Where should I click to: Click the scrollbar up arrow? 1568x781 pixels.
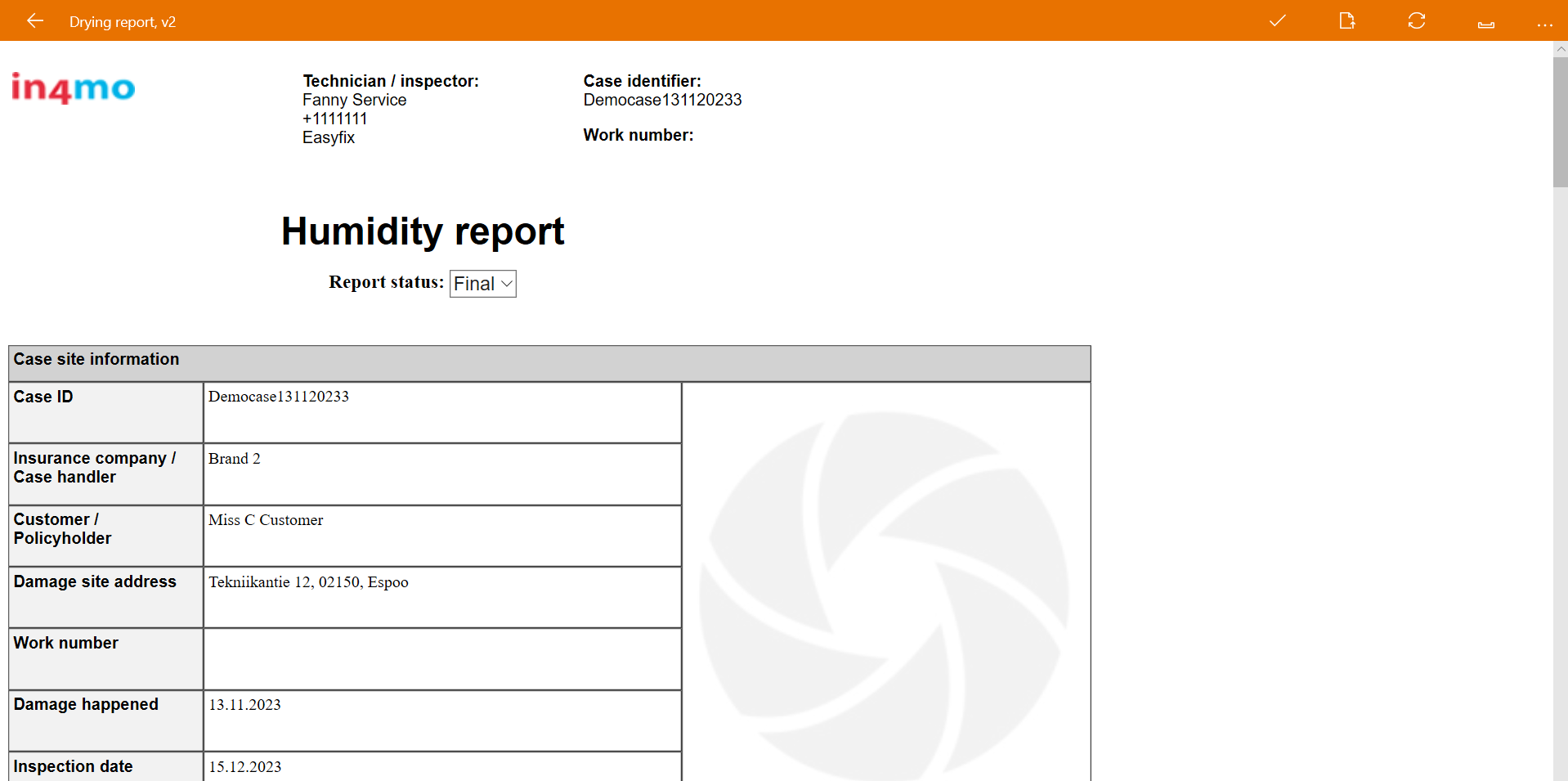[x=1560, y=49]
